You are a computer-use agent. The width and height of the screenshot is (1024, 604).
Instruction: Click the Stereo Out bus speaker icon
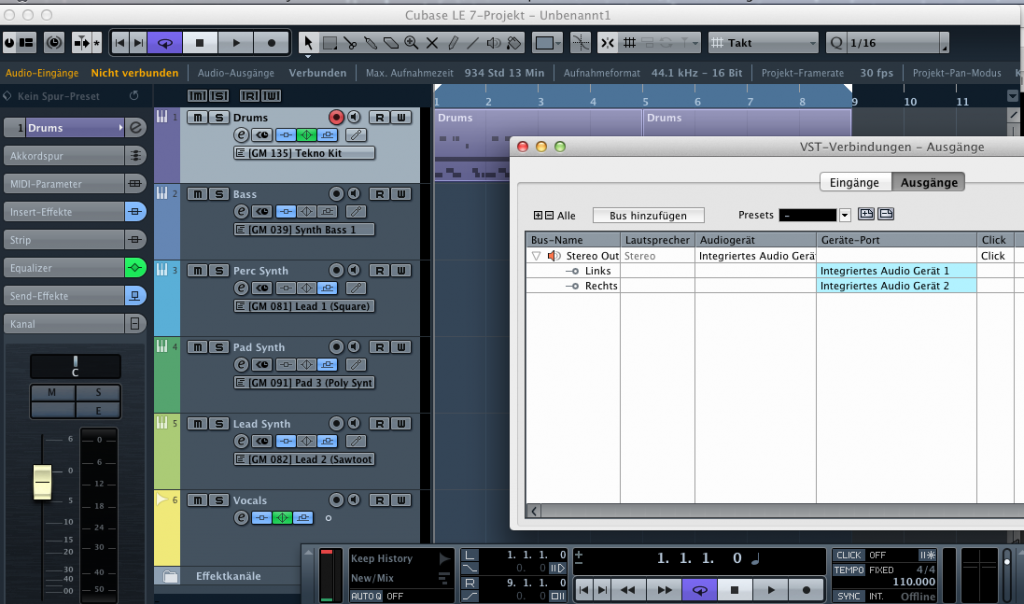tap(554, 256)
